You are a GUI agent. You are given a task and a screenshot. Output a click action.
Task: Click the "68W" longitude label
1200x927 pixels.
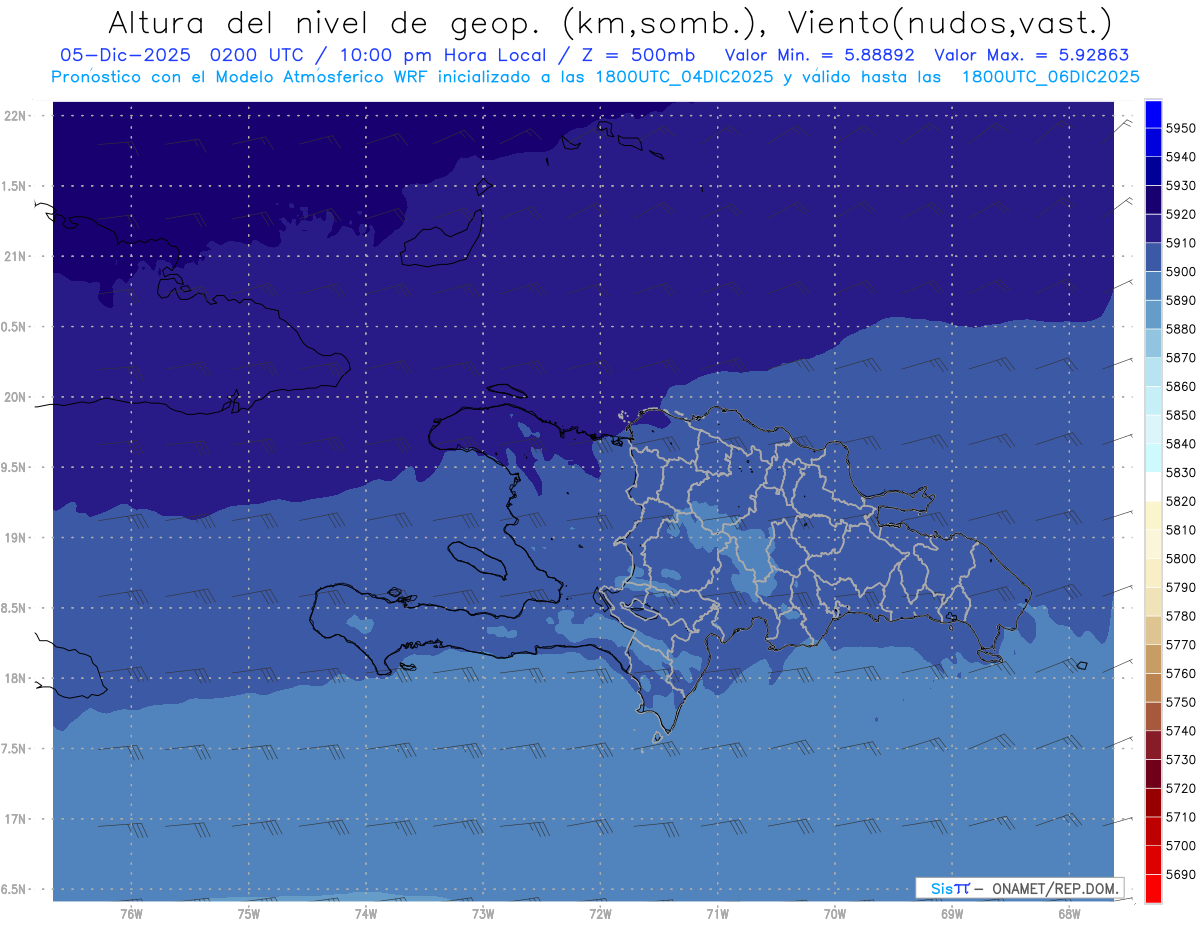click(1069, 913)
